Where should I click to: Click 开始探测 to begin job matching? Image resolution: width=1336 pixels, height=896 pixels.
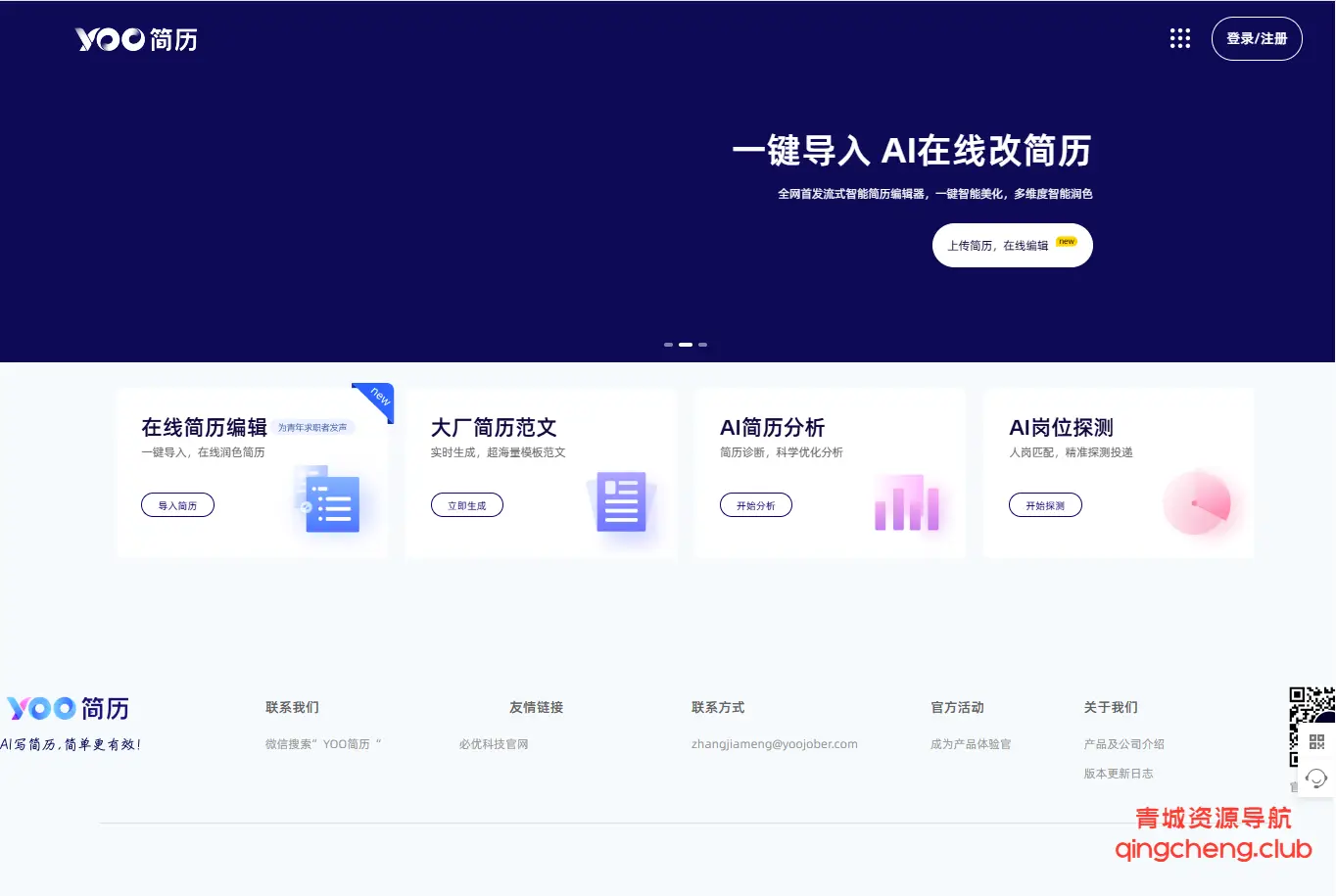[x=1045, y=504]
